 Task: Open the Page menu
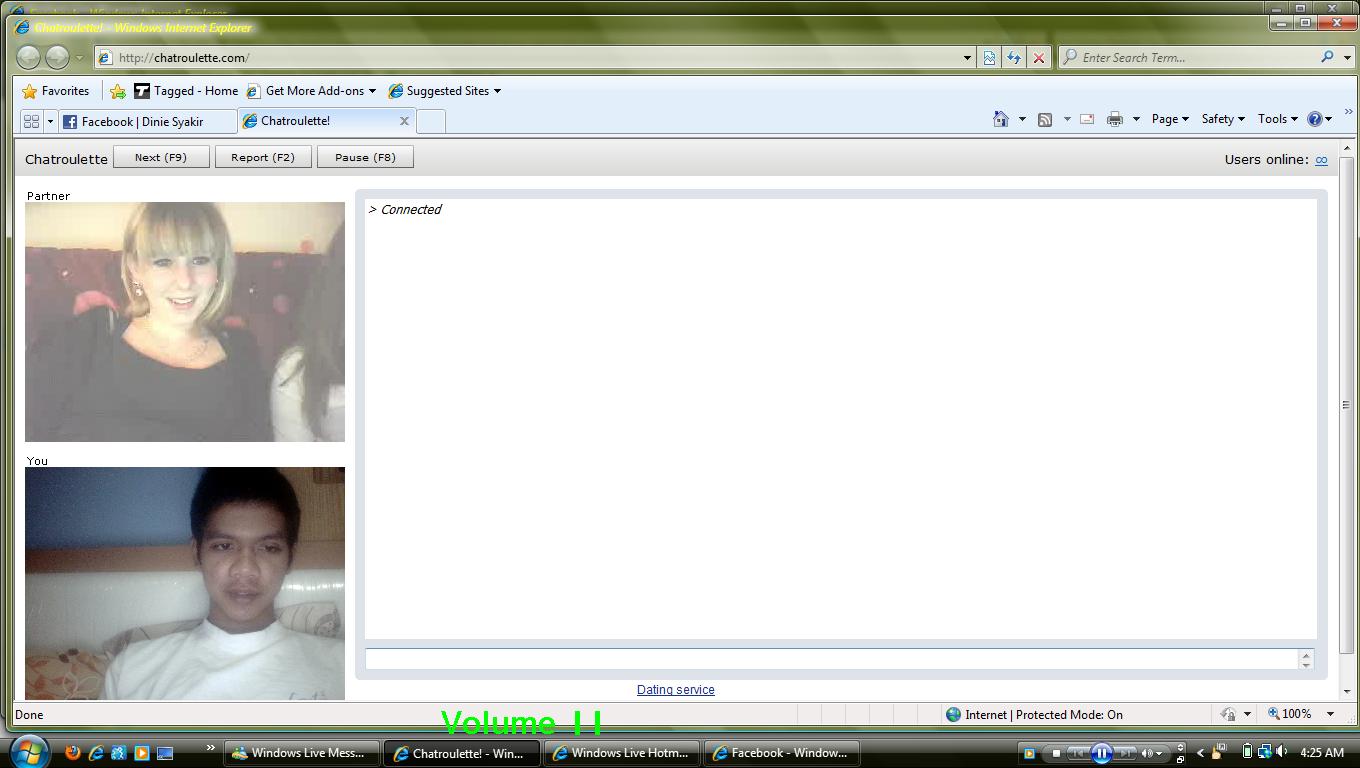click(1170, 119)
